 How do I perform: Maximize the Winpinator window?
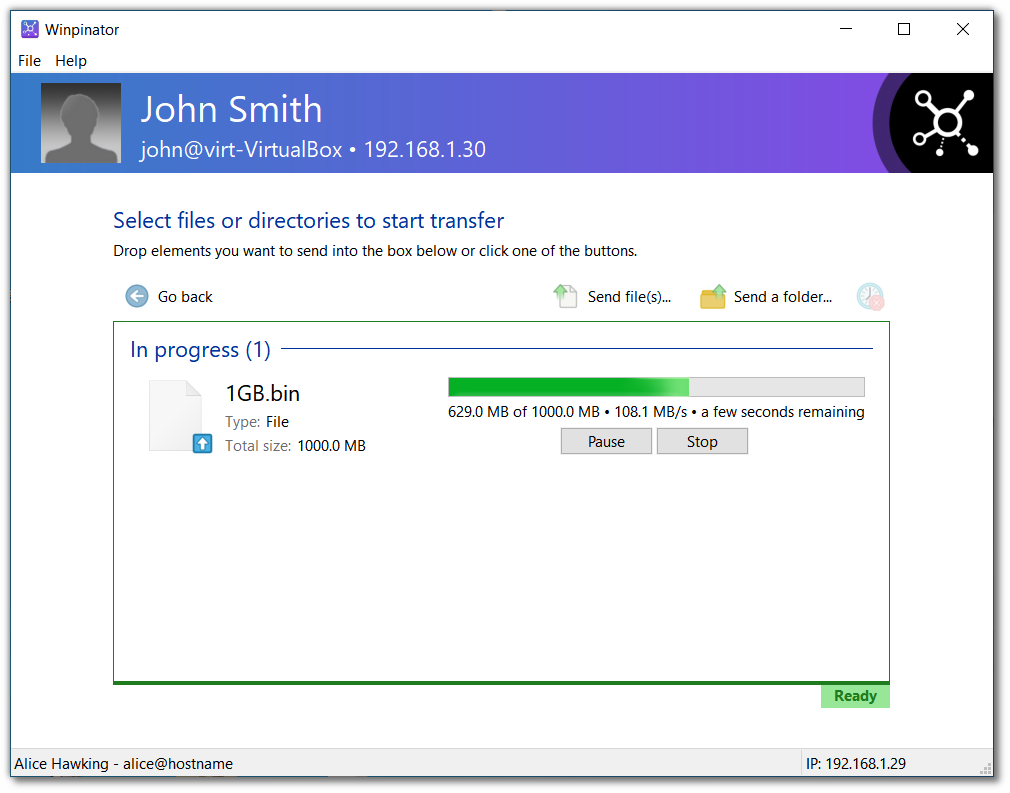coord(904,30)
